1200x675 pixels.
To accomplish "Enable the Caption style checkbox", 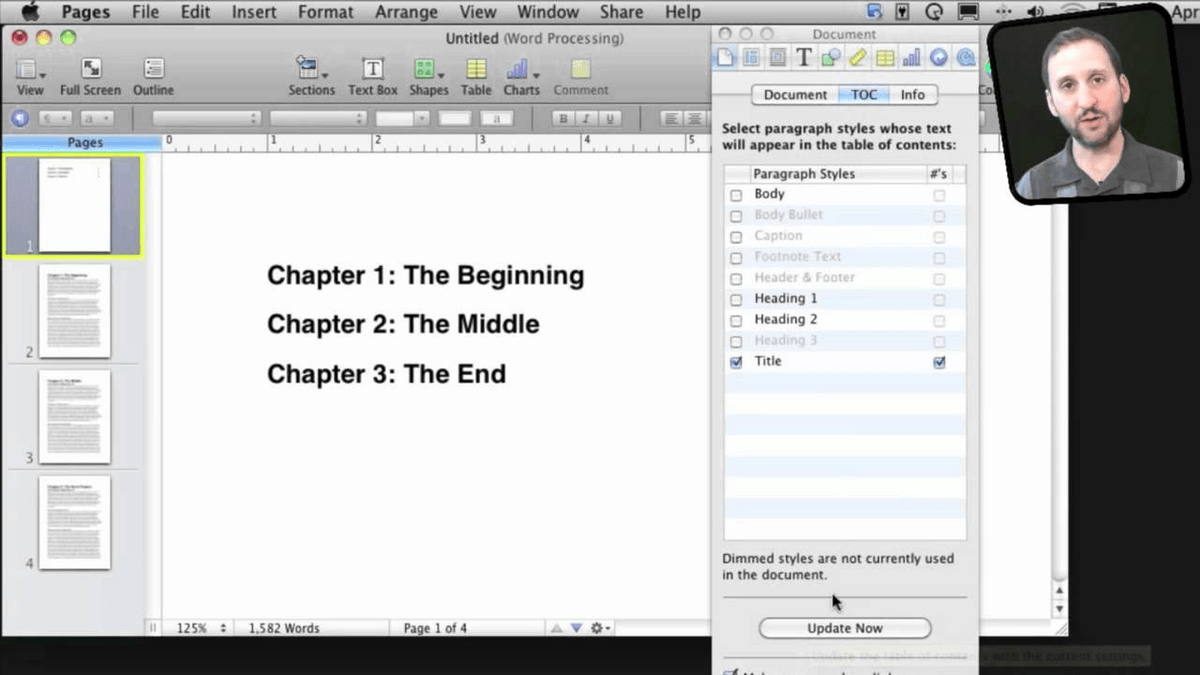I will (x=736, y=237).
